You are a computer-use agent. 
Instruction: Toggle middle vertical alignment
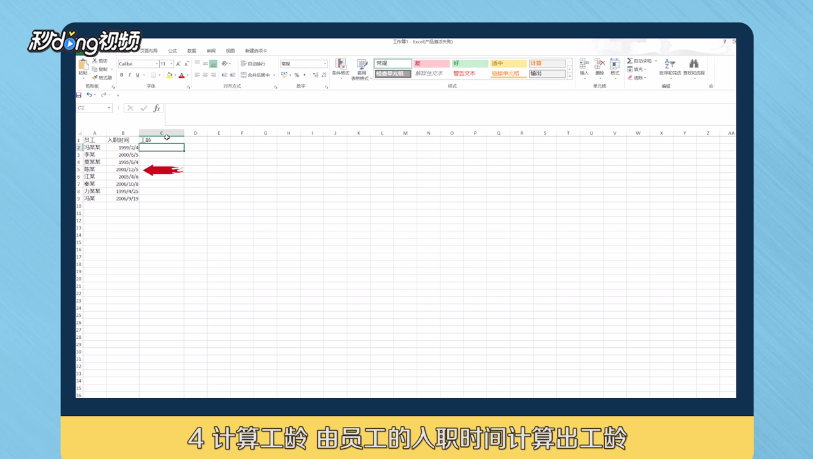pos(205,63)
